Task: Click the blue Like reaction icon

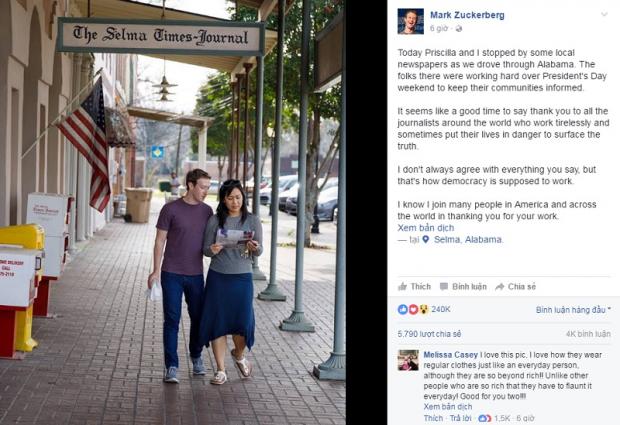Action: coord(403,309)
